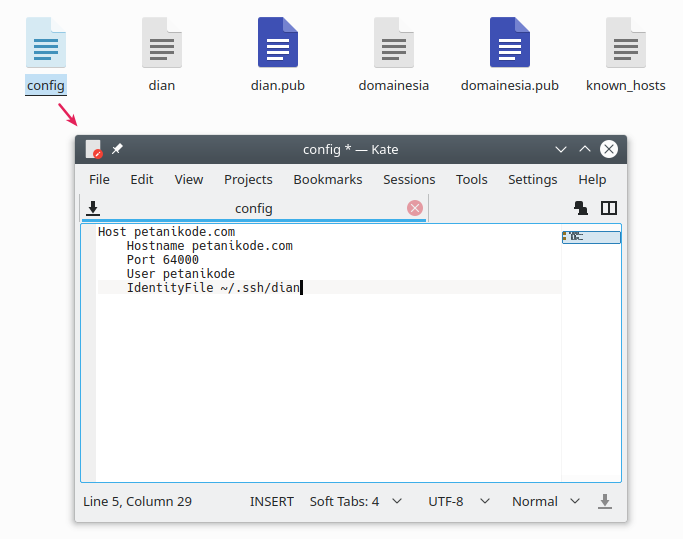
Task: Click the Port 64000 line in editor
Action: [x=162, y=259]
